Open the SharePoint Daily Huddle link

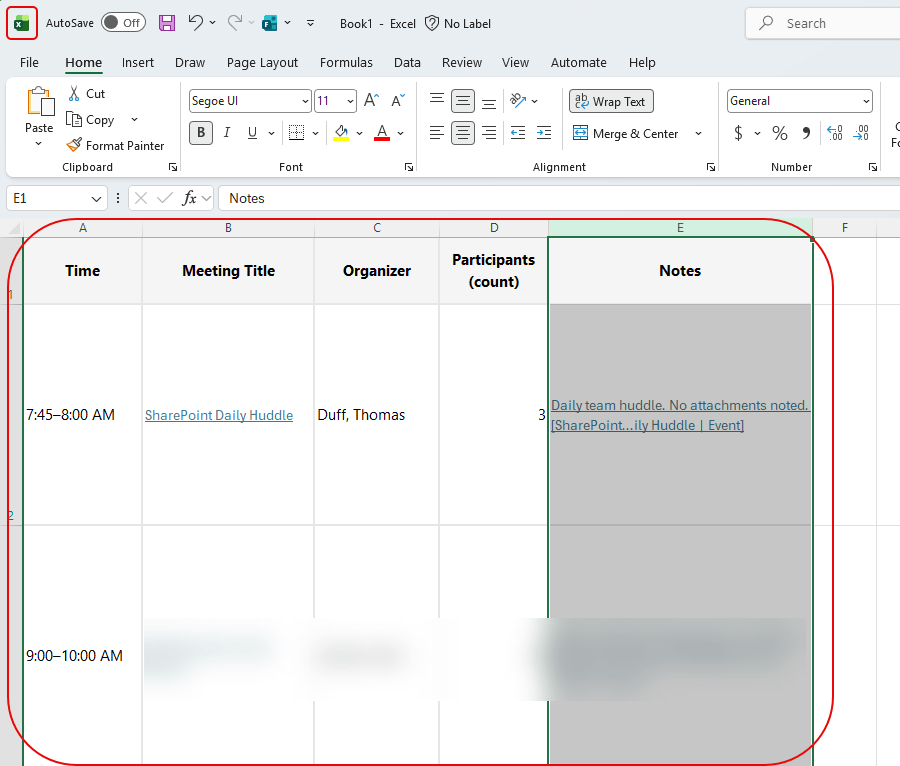(219, 415)
